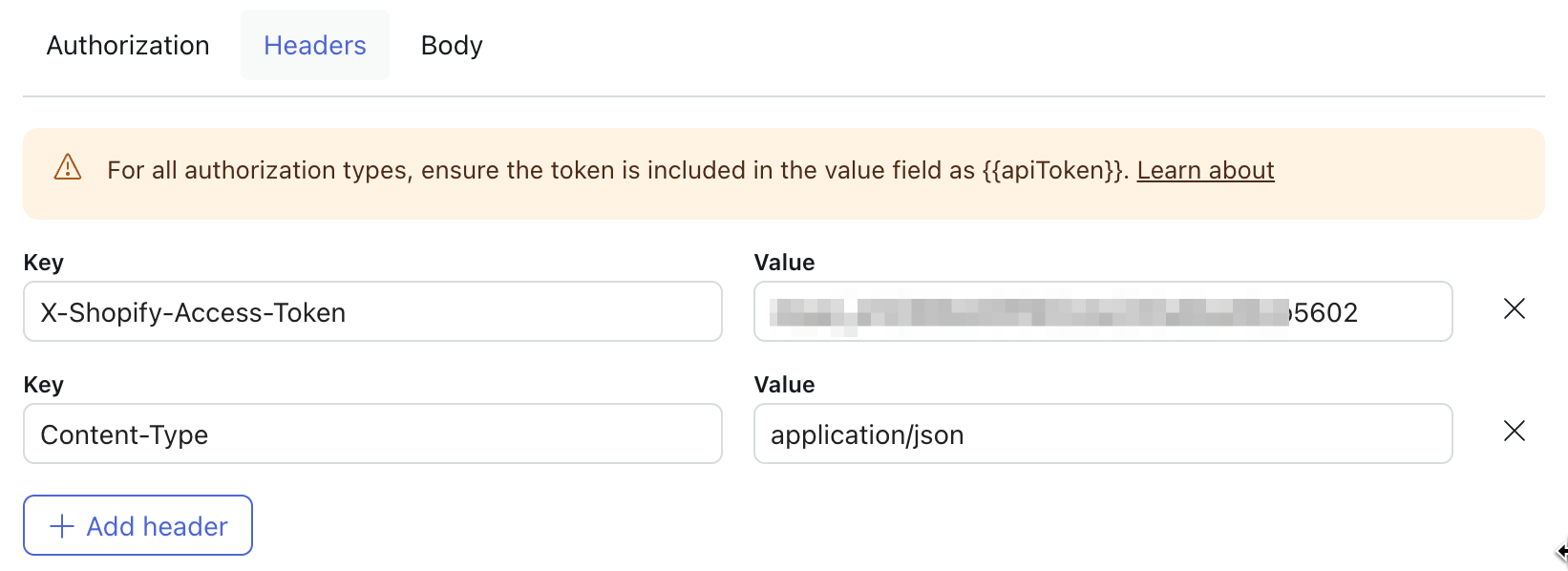The image size is (1568, 571).
Task: Edit the Content-Type key field
Action: 372,434
